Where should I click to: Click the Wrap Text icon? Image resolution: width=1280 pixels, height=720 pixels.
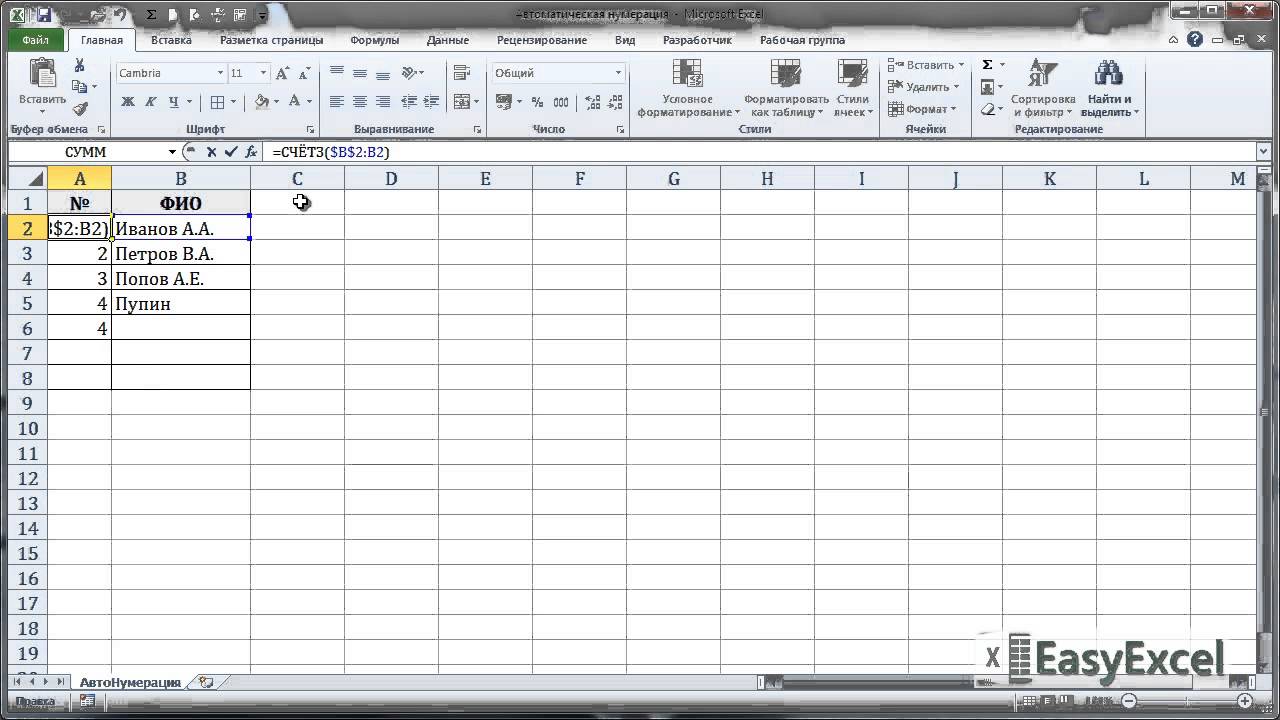[461, 73]
